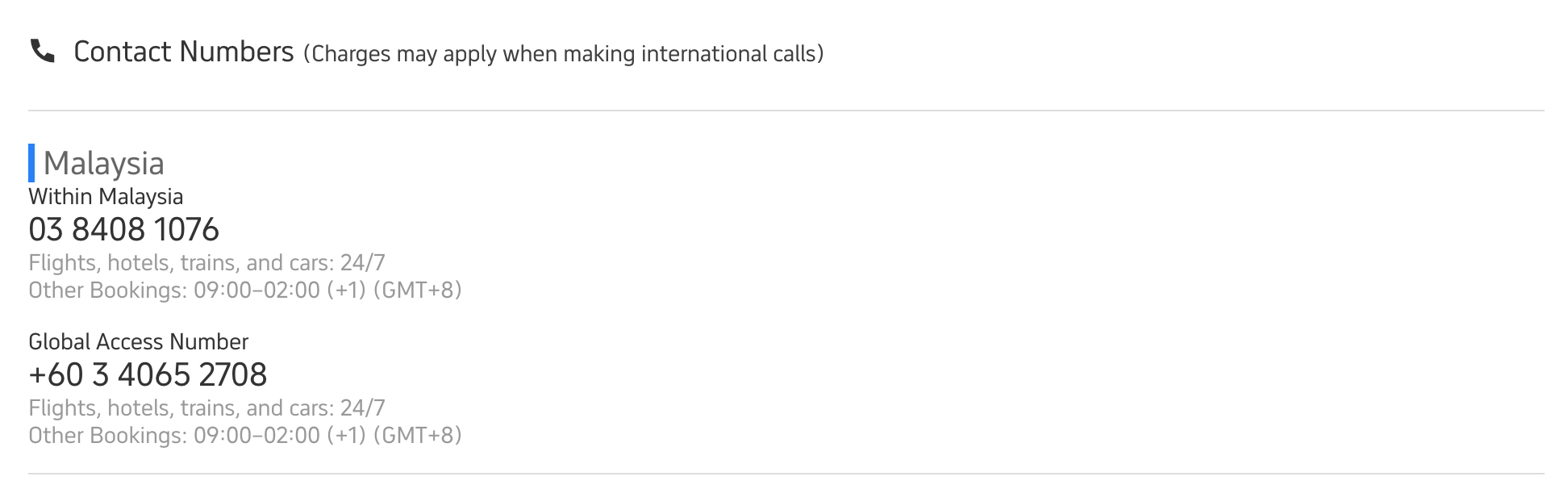Click the word 'Numbers' in the heading

[236, 52]
